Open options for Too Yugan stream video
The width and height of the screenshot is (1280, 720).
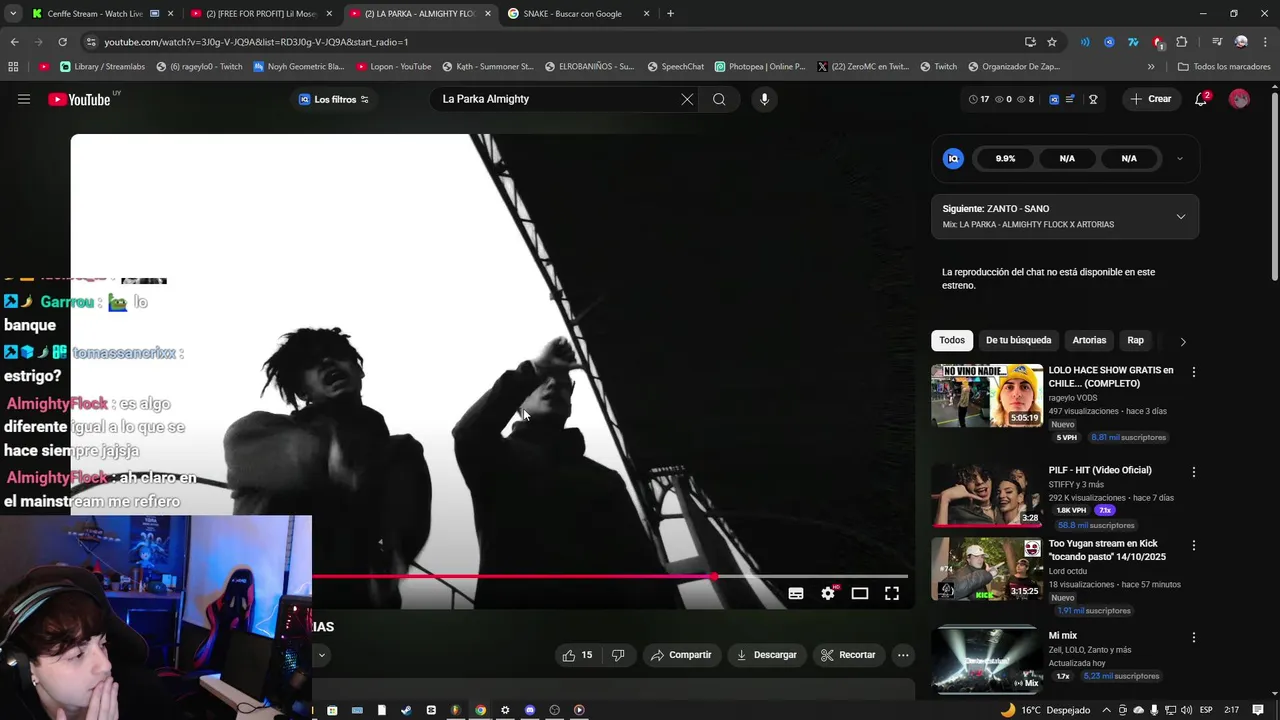point(1193,546)
